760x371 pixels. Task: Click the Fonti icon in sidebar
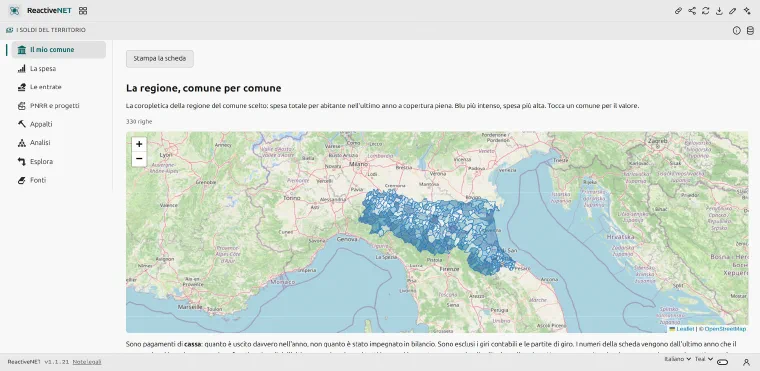(21, 180)
